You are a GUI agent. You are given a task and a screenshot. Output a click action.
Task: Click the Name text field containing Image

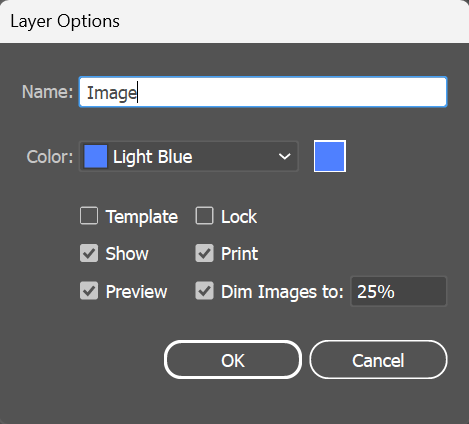(263, 92)
